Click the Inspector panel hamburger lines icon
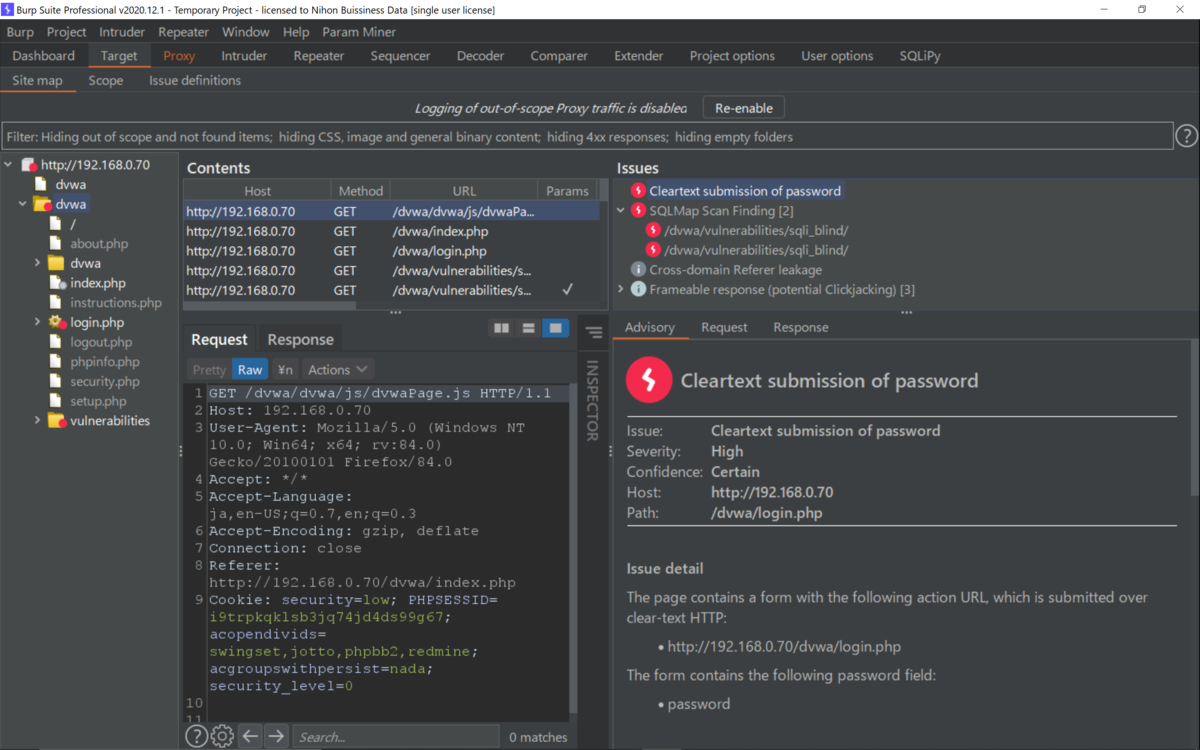1200x750 pixels. (x=594, y=332)
